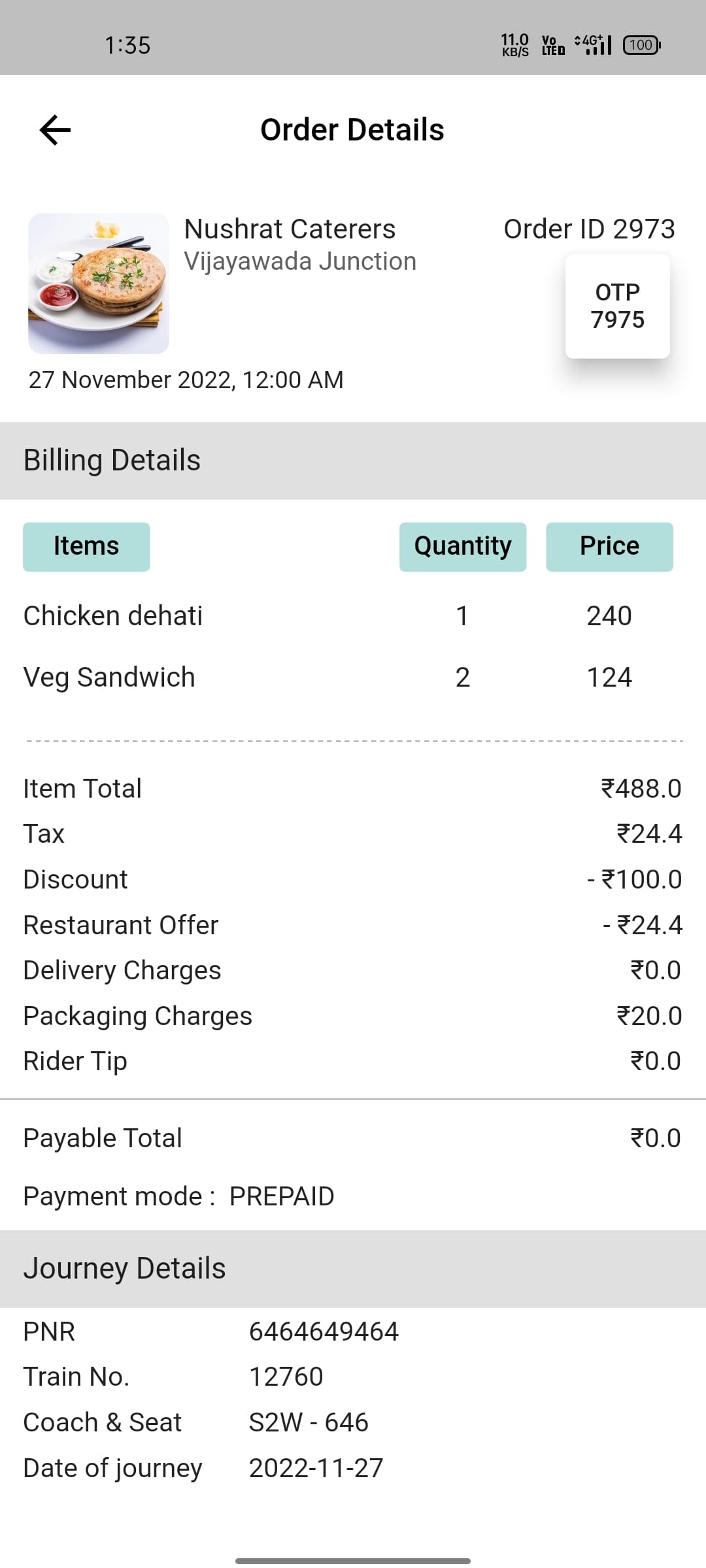Tap the PNR number 6464649464
Viewport: 706px width, 1568px height.
tap(324, 1331)
